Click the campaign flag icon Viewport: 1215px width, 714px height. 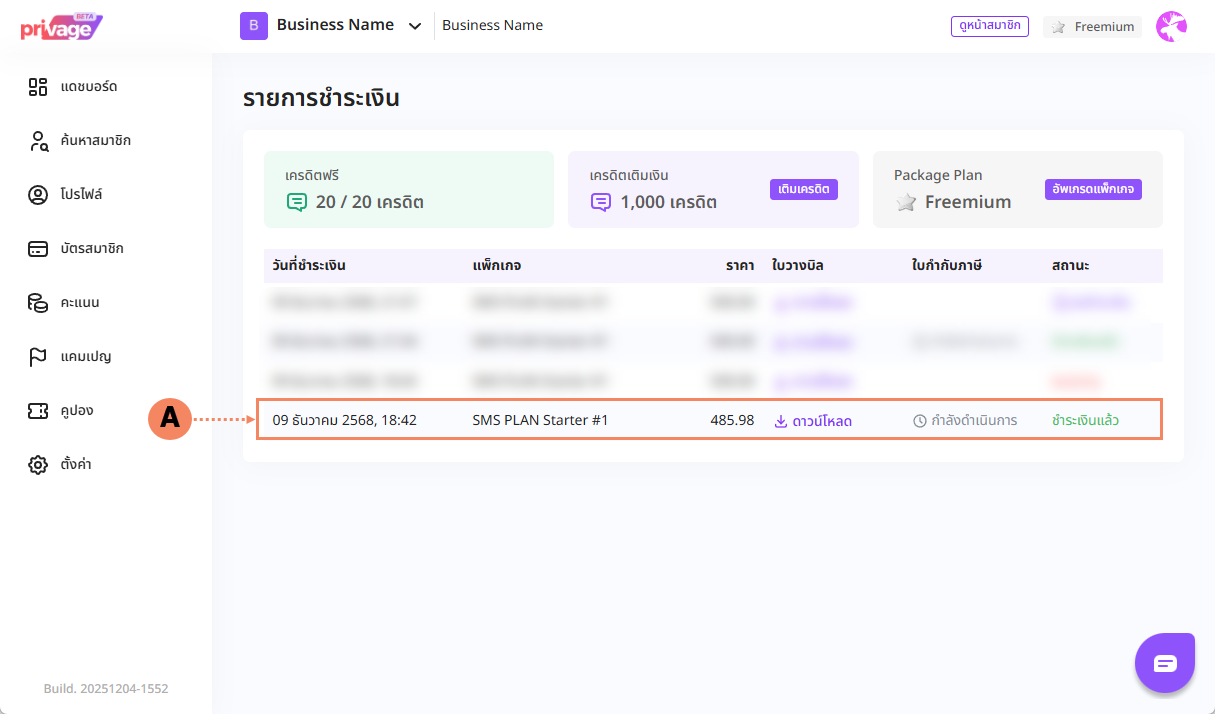coord(38,357)
